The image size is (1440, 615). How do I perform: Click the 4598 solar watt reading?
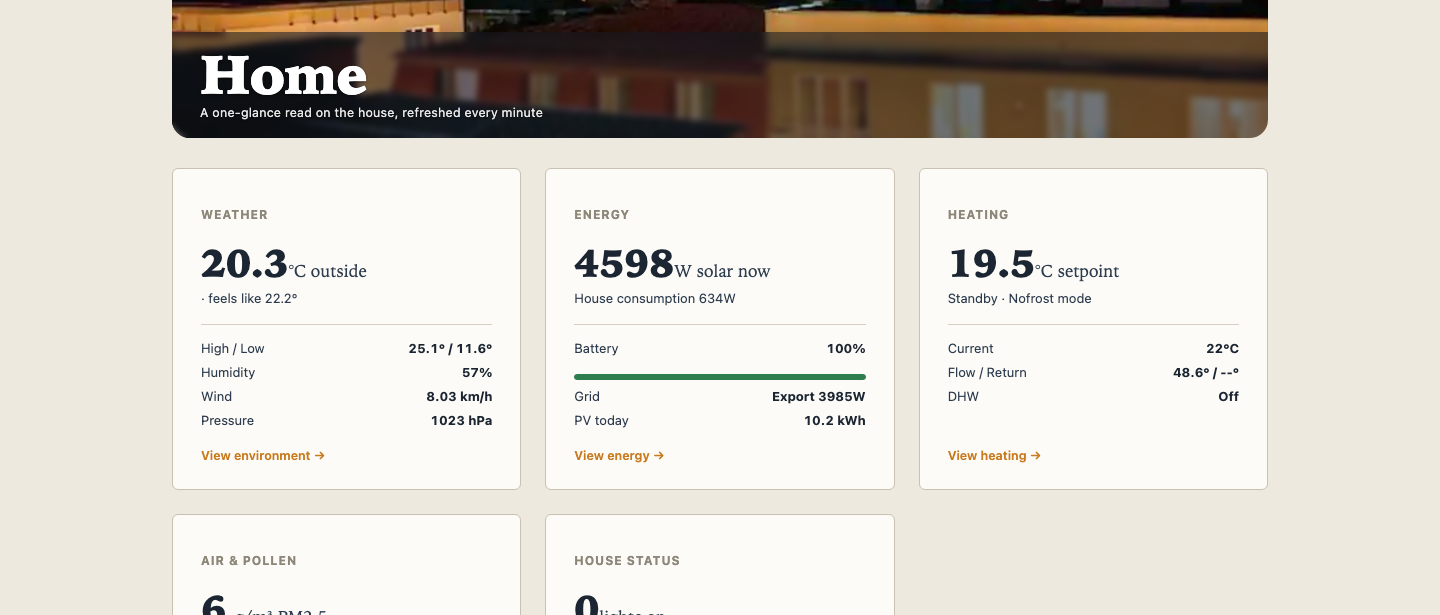(624, 264)
